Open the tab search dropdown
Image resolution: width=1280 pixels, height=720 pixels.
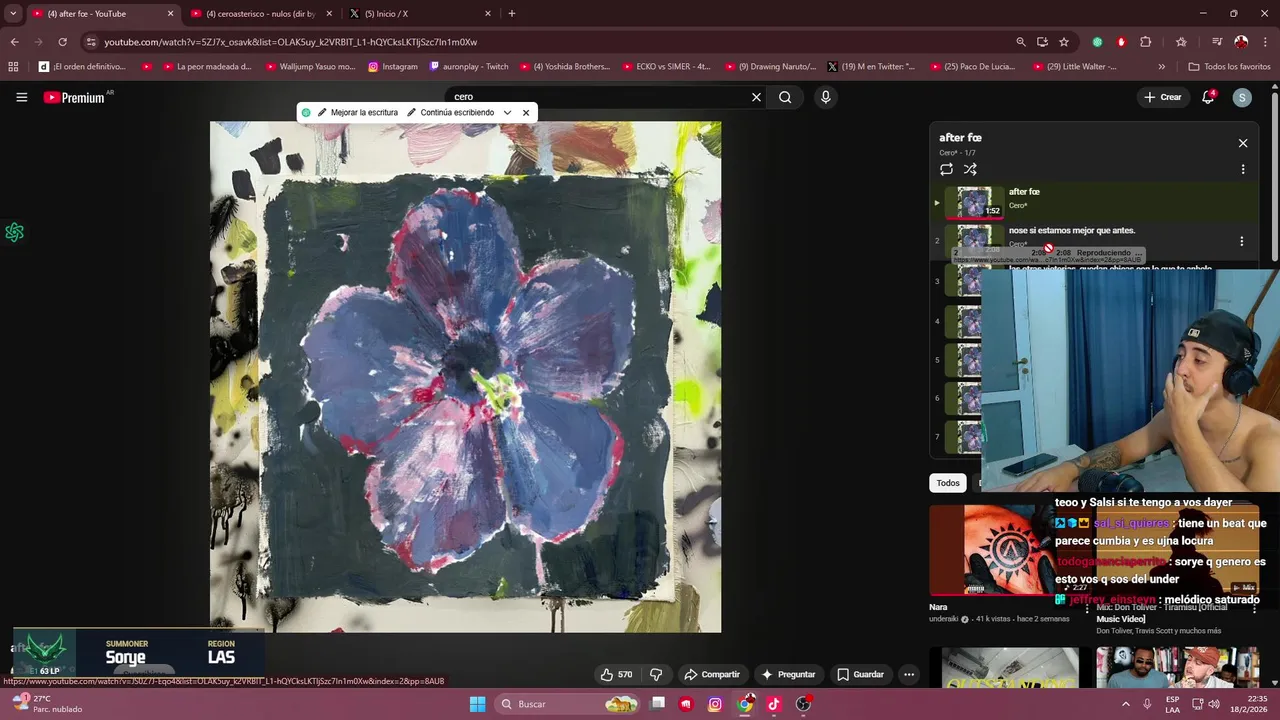click(x=12, y=13)
